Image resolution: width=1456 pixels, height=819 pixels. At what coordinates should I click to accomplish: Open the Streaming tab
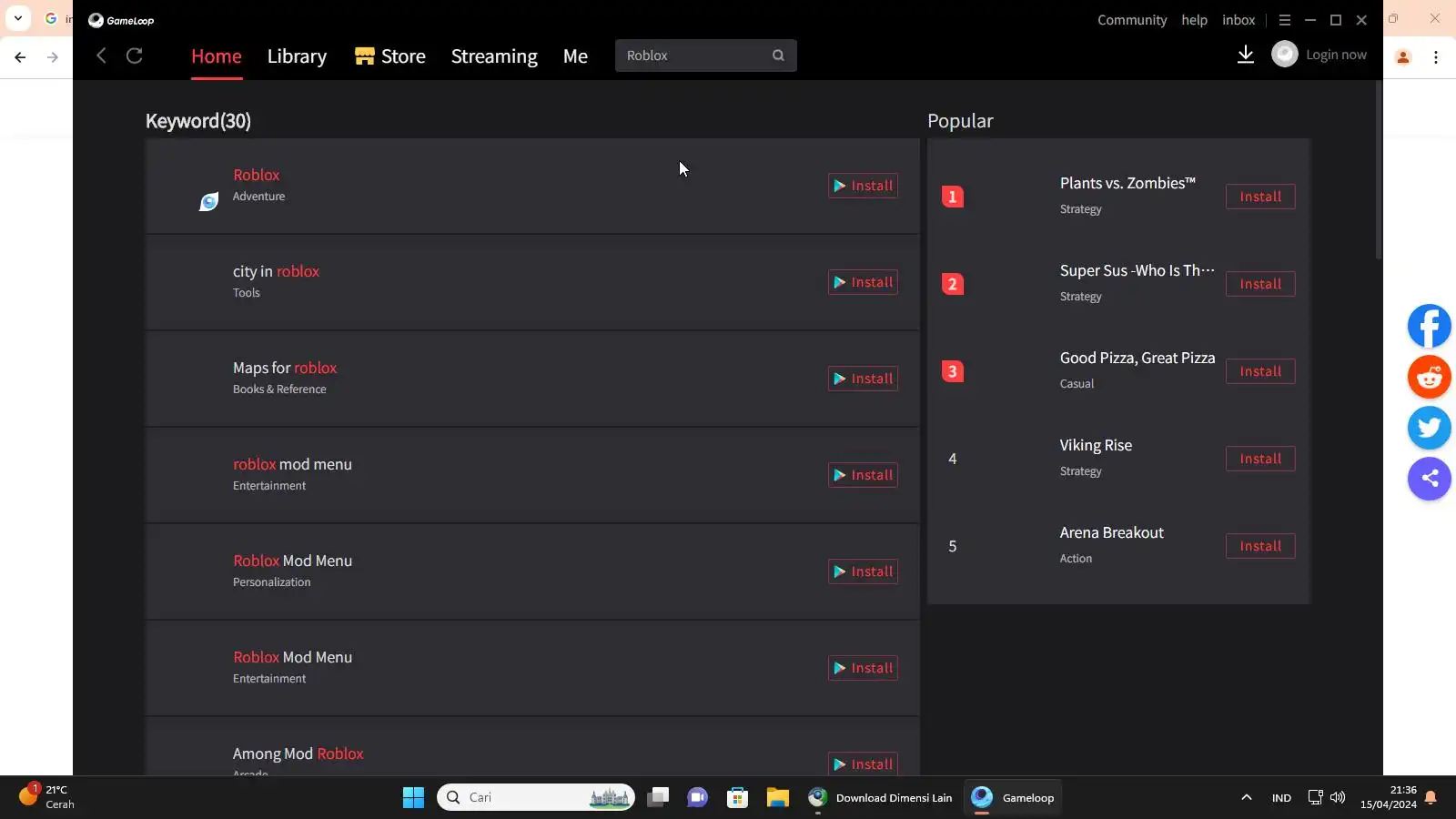(494, 56)
